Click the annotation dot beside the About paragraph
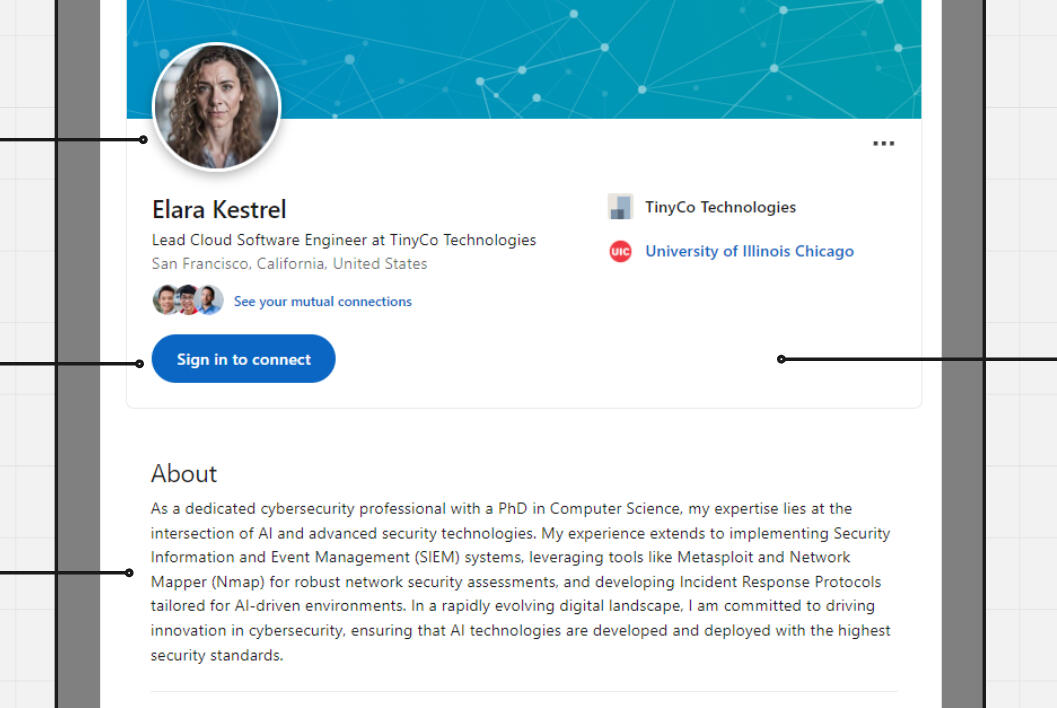1057x708 pixels. [129, 573]
